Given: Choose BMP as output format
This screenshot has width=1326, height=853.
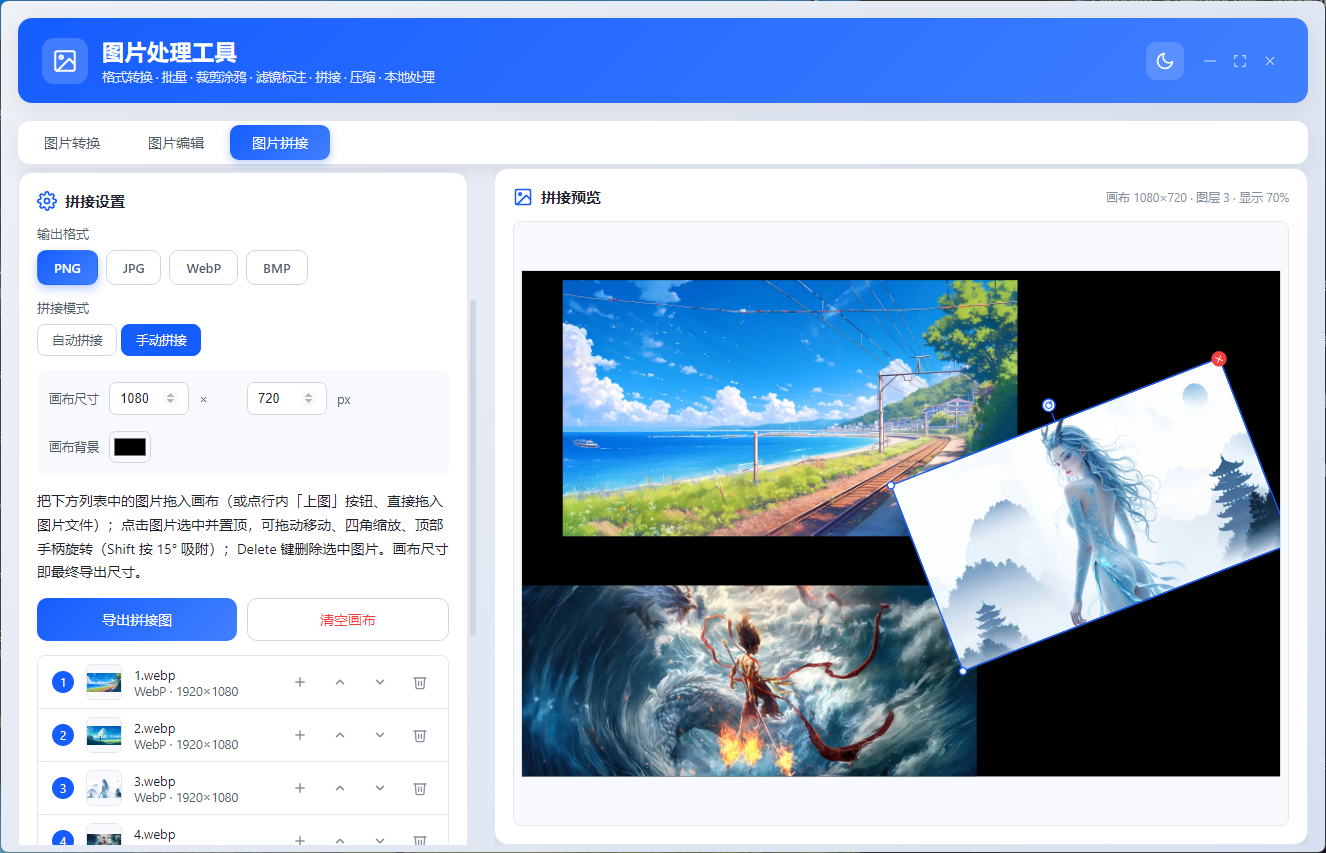Looking at the screenshot, I should 277,268.
